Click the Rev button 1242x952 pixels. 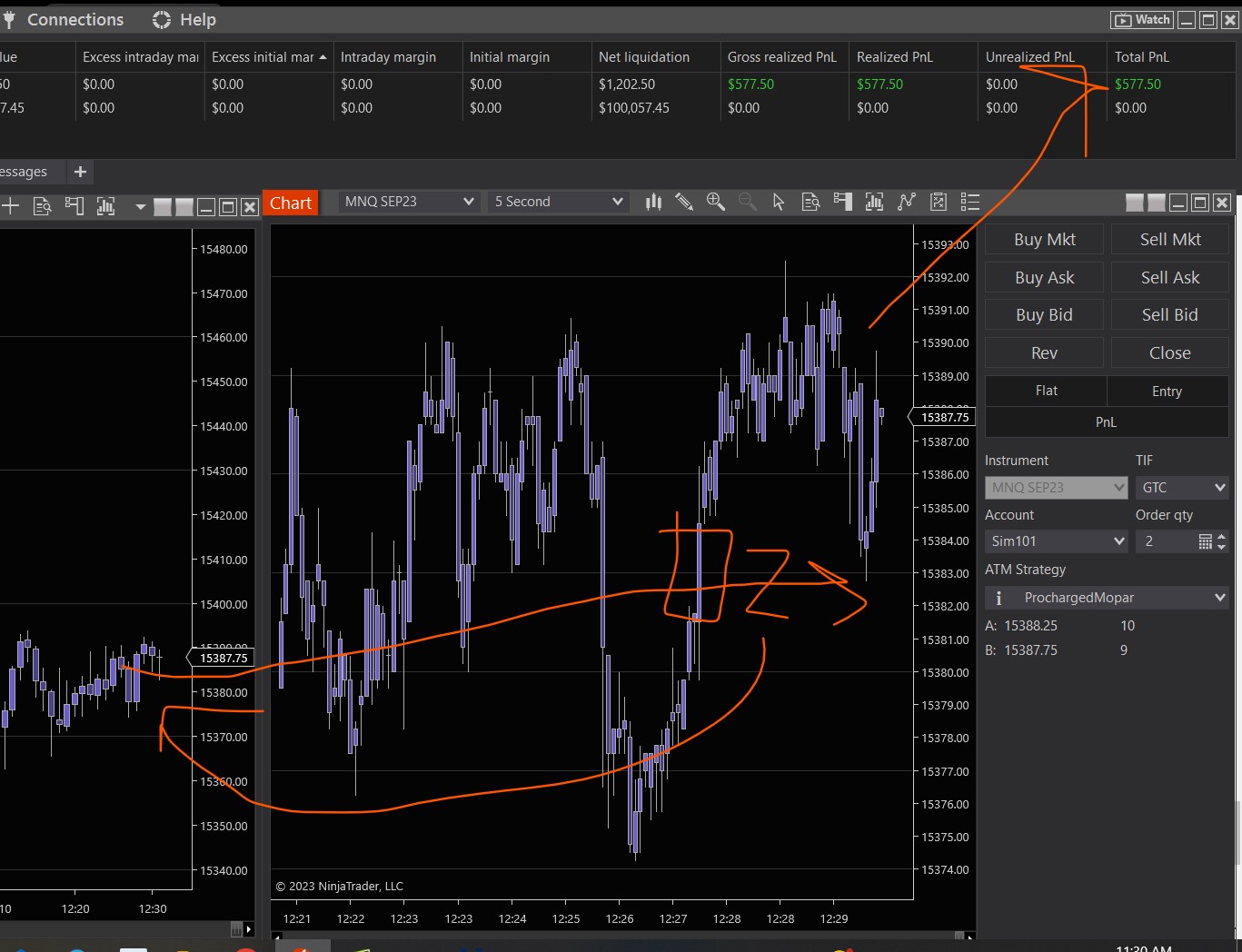tap(1045, 352)
